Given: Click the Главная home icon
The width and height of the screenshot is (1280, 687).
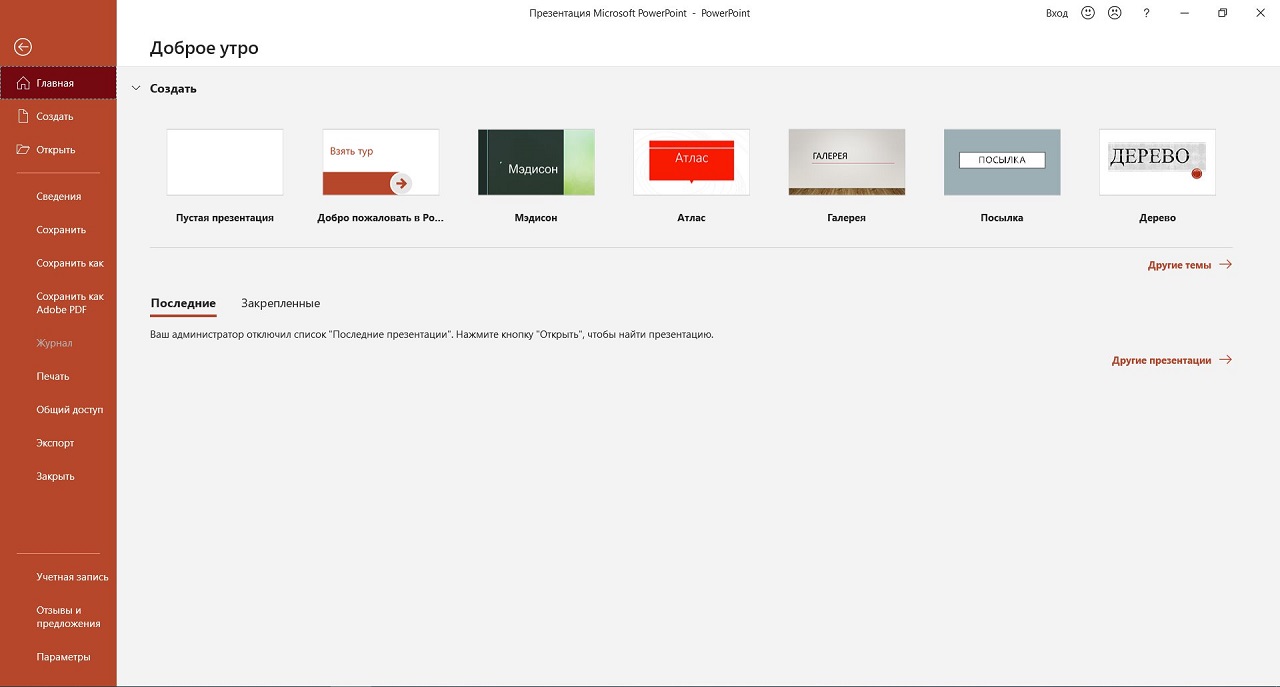Looking at the screenshot, I should pos(23,83).
